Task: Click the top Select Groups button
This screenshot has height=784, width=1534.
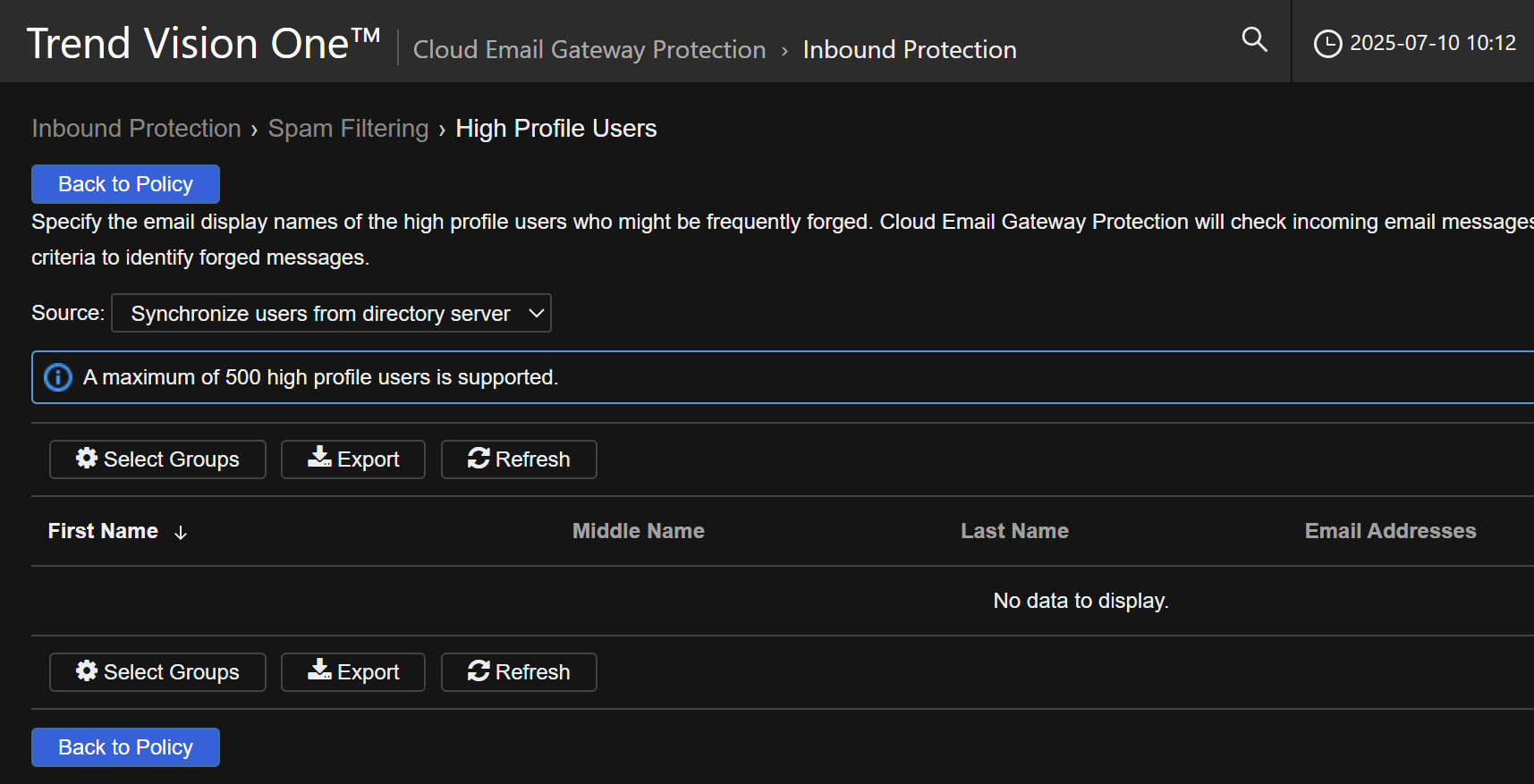Action: 157,459
